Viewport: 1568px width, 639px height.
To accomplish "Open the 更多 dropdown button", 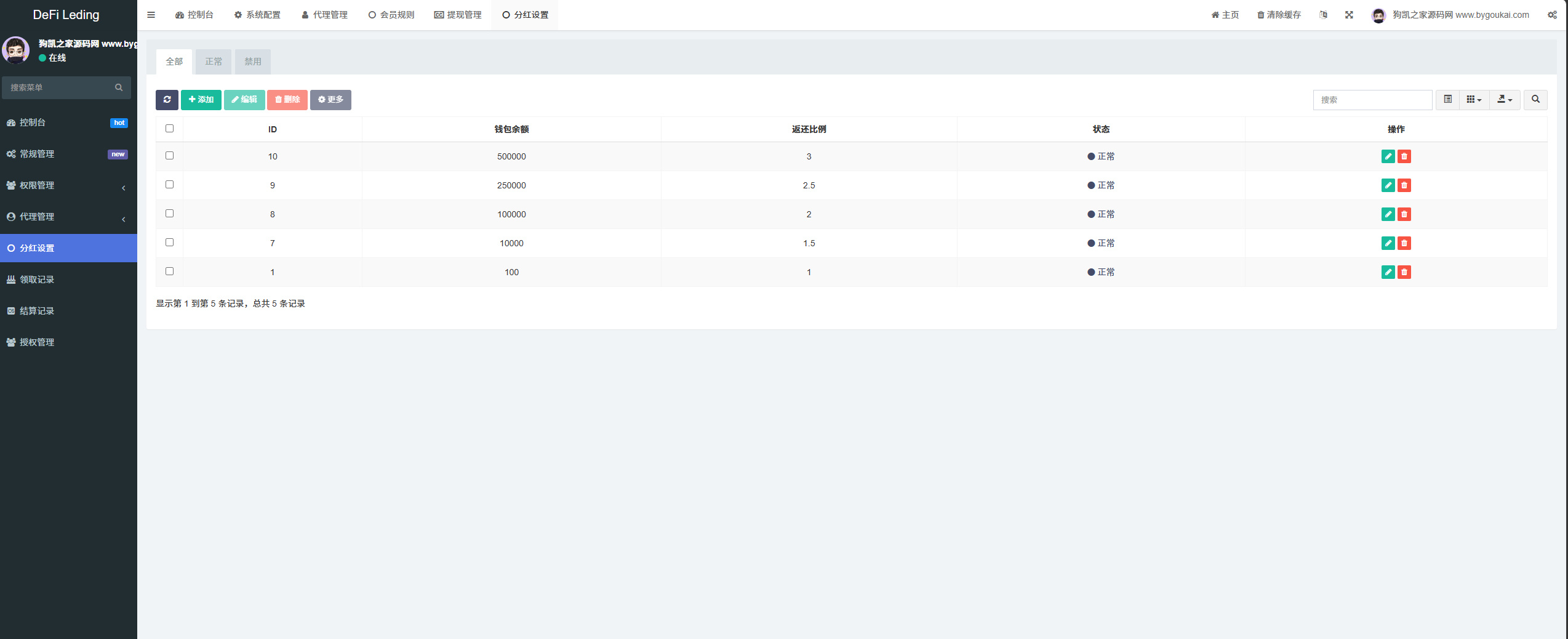I will [330, 100].
